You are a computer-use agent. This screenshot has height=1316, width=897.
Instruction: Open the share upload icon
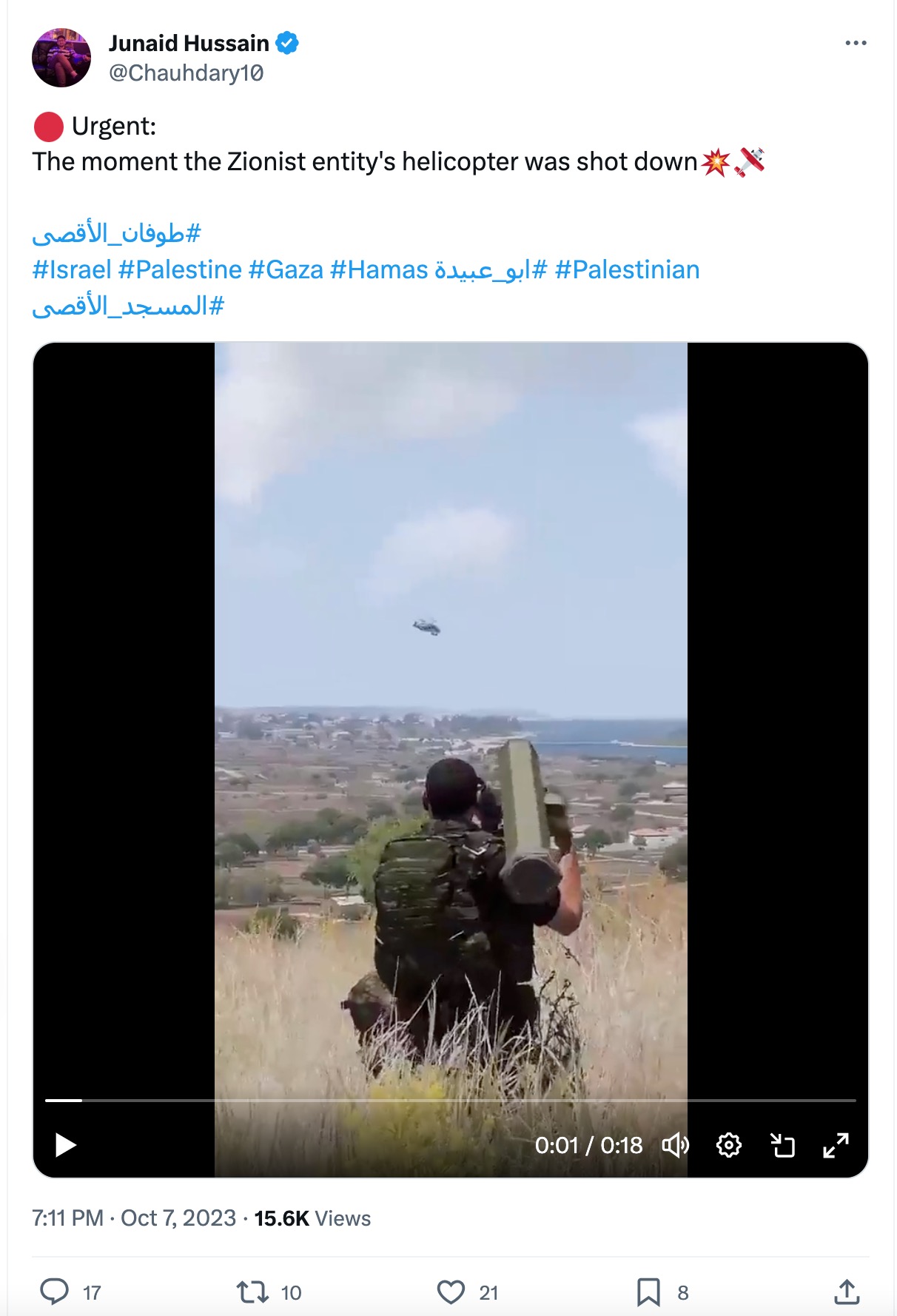tap(847, 1292)
